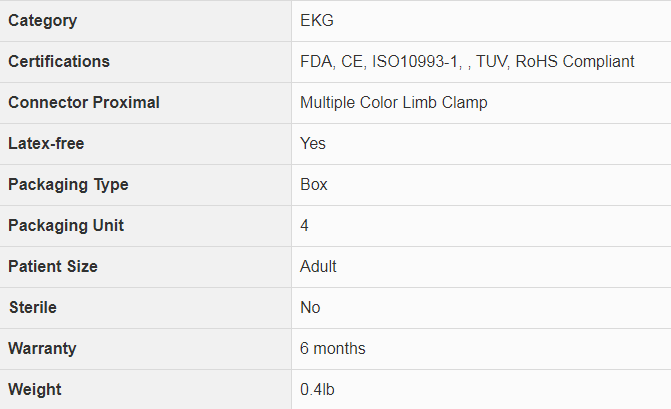This screenshot has width=671, height=409.
Task: Select the 6 months warranty value
Action: pos(333,349)
